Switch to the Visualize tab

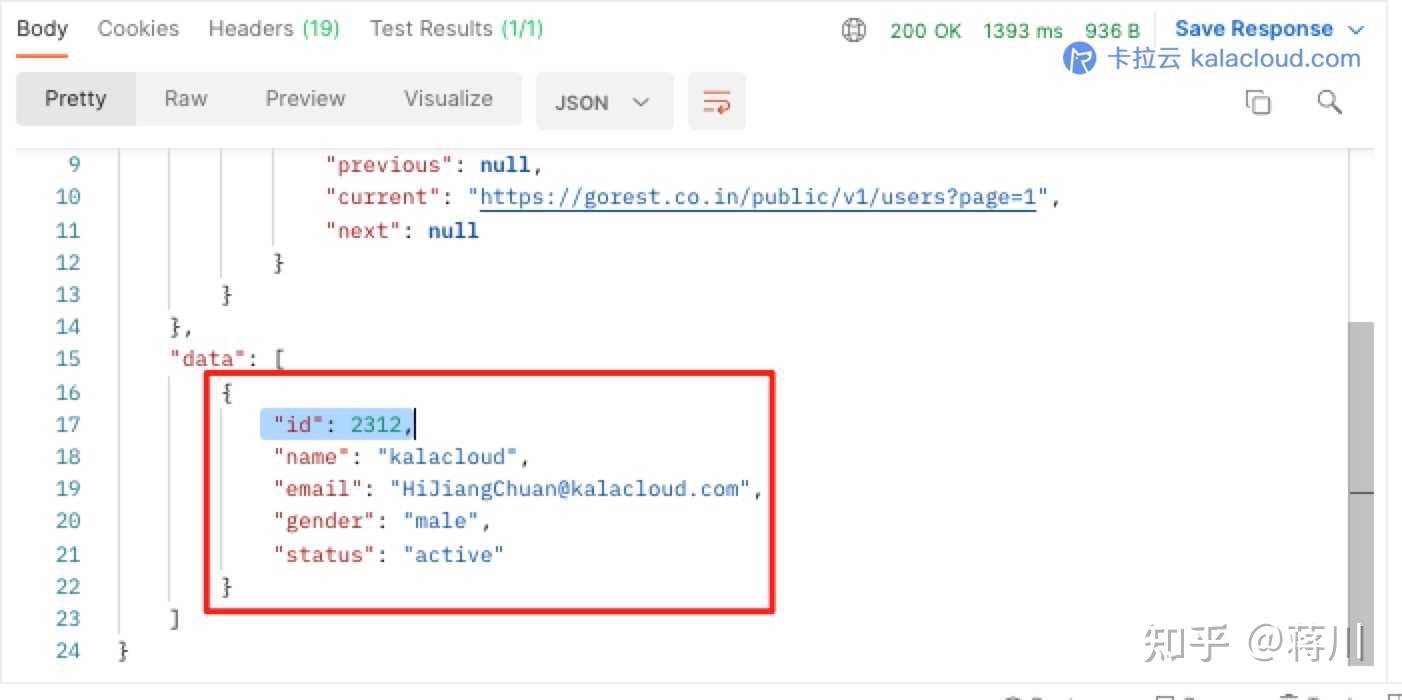447,98
